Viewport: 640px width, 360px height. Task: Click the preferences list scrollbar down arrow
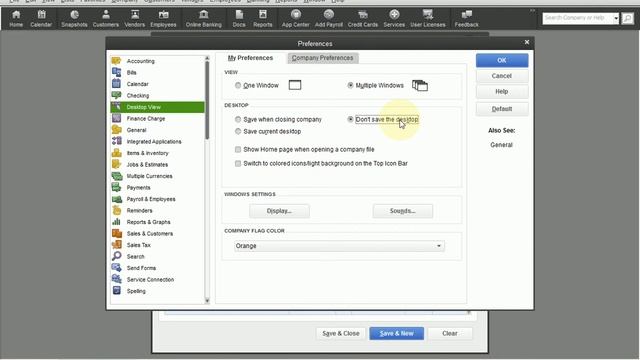click(x=207, y=301)
